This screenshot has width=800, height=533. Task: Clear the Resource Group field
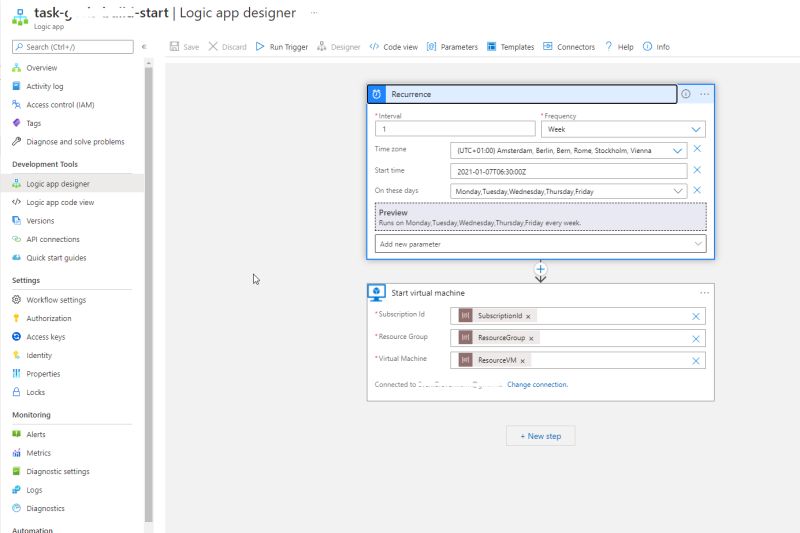[695, 339]
